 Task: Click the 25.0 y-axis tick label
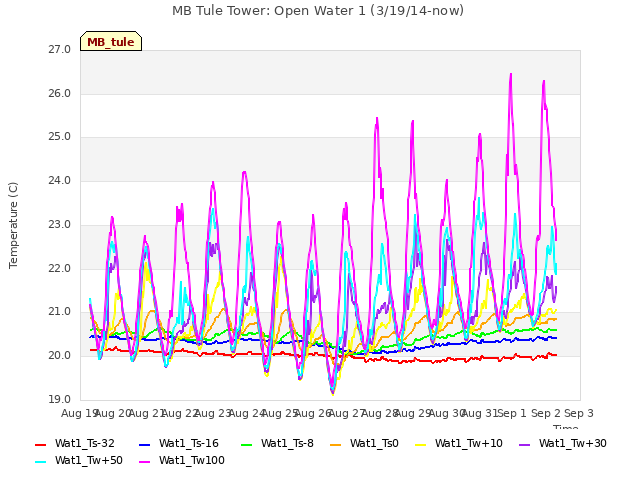(60, 137)
